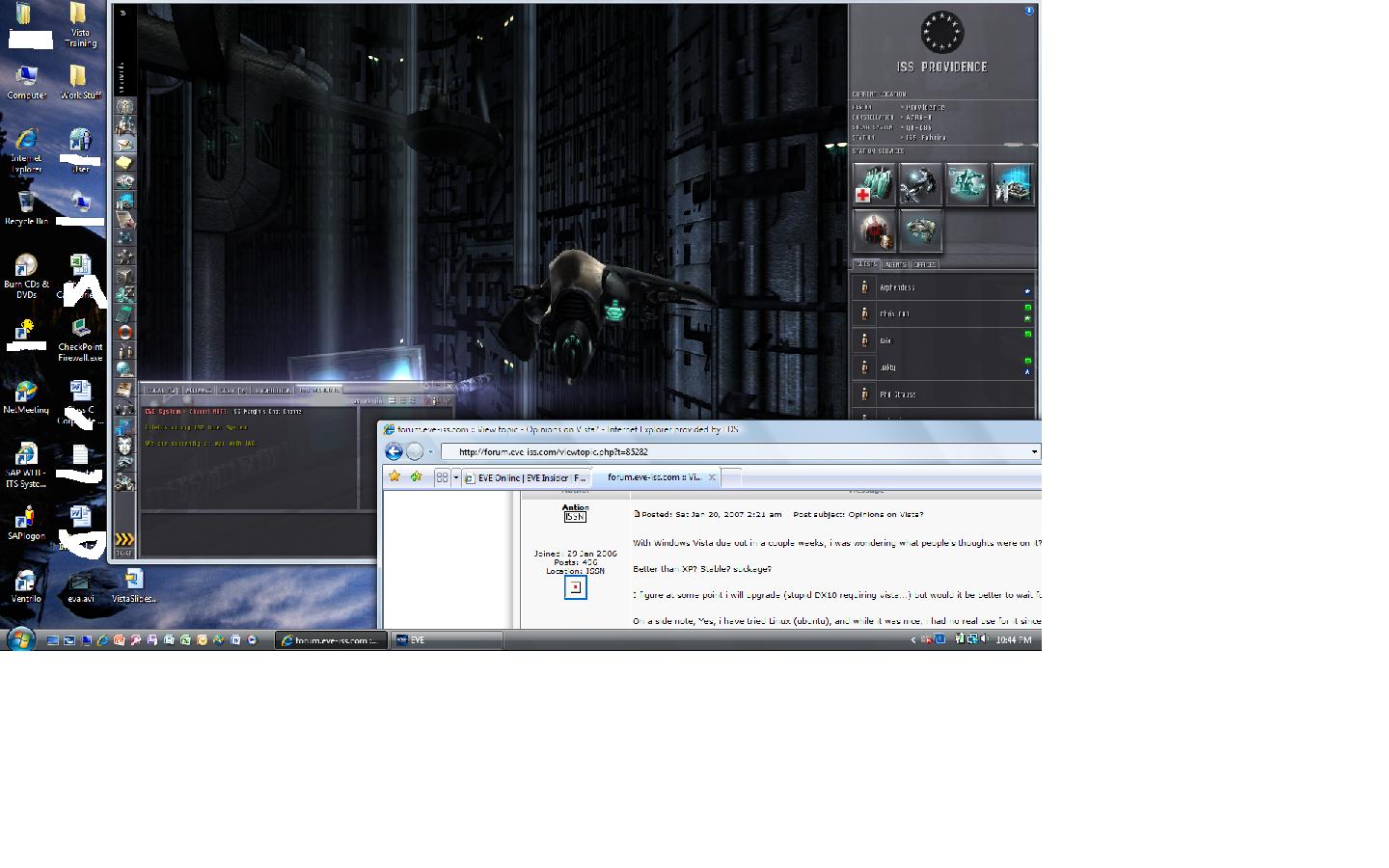Open the yellow notepad icon in EVE sidebar

click(124, 162)
